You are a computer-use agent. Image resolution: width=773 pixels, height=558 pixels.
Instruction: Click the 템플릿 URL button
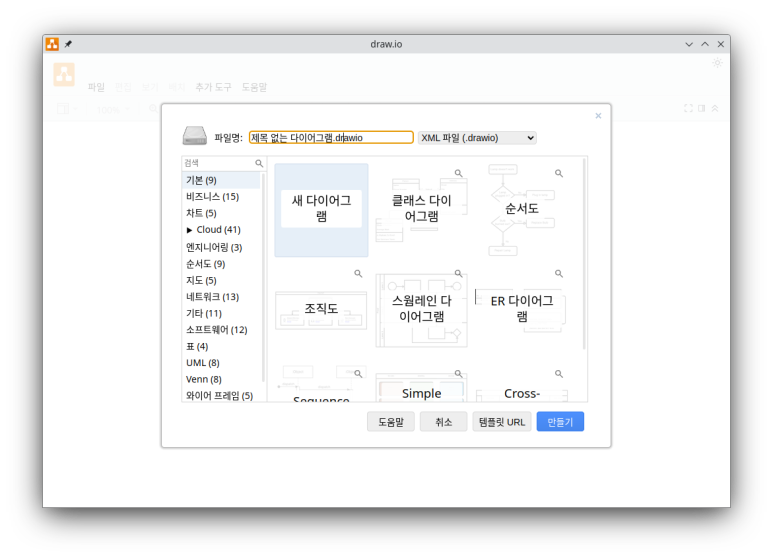(502, 422)
